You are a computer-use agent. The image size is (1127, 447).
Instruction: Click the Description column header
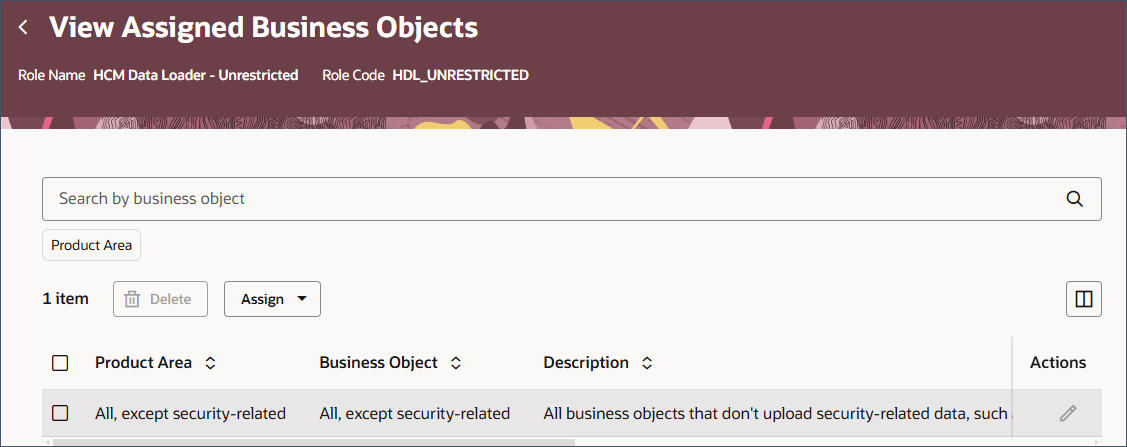(586, 363)
